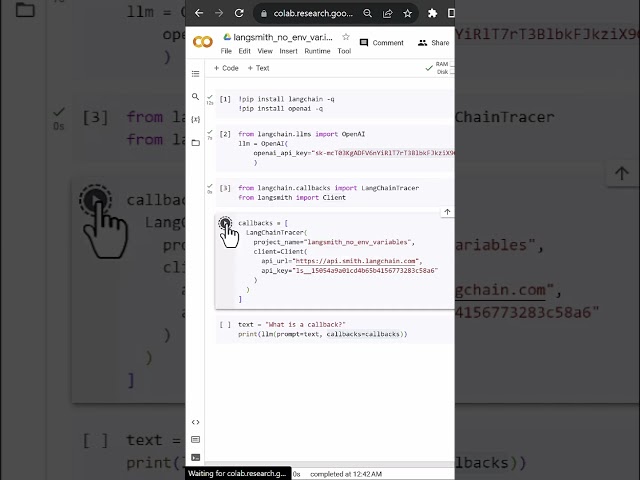The height and width of the screenshot is (480, 640).
Task: Click the api_key string value
Action: [366, 271]
